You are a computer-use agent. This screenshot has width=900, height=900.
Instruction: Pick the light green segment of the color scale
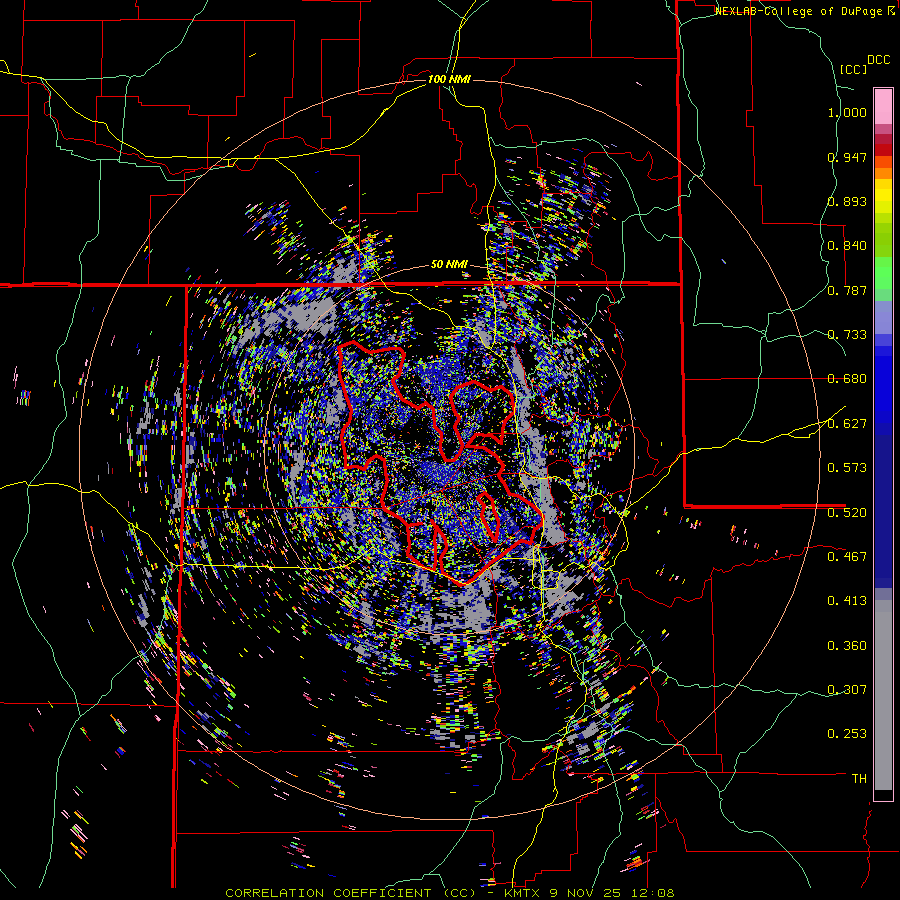[x=883, y=273]
